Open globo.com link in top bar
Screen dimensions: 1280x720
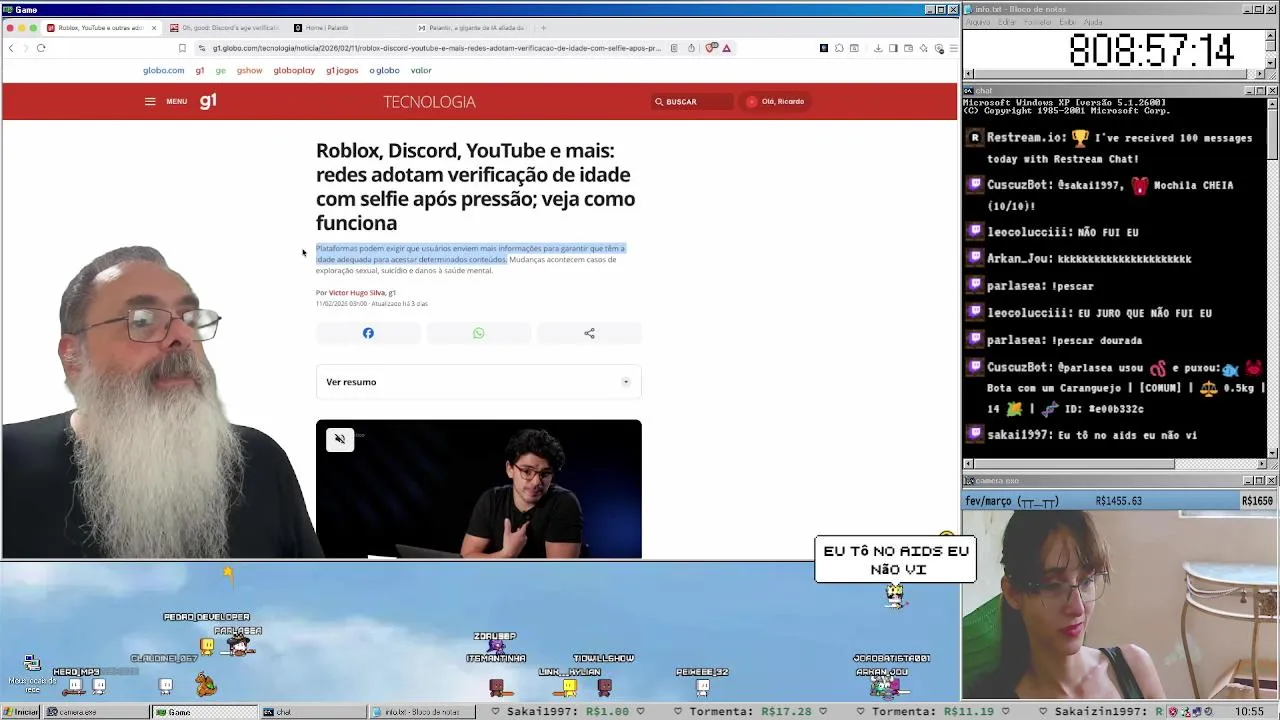point(163,70)
